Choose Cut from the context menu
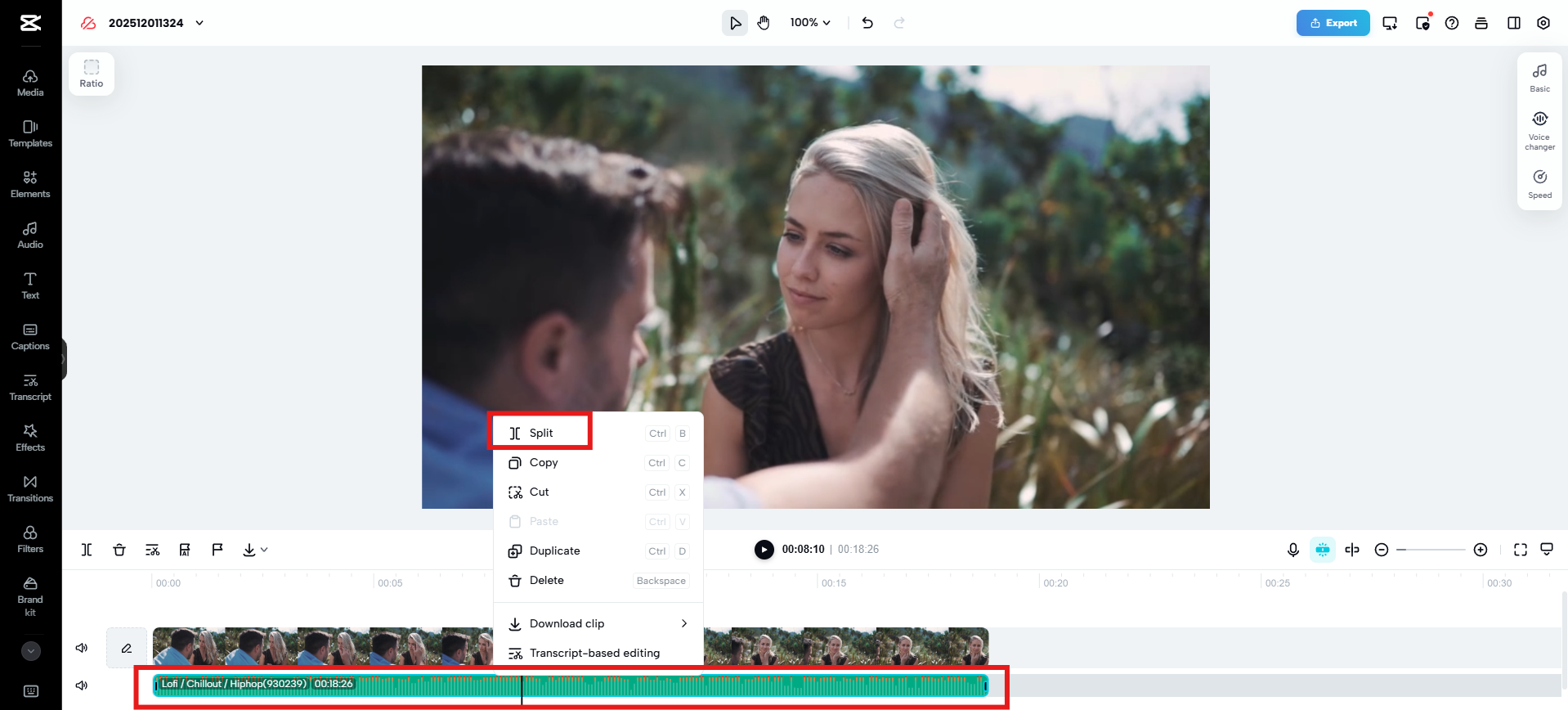Screen dimensions: 1568x710 coord(598,492)
